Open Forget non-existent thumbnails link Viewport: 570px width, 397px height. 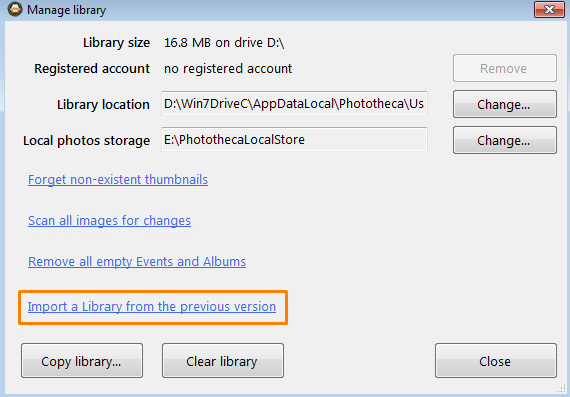click(118, 180)
